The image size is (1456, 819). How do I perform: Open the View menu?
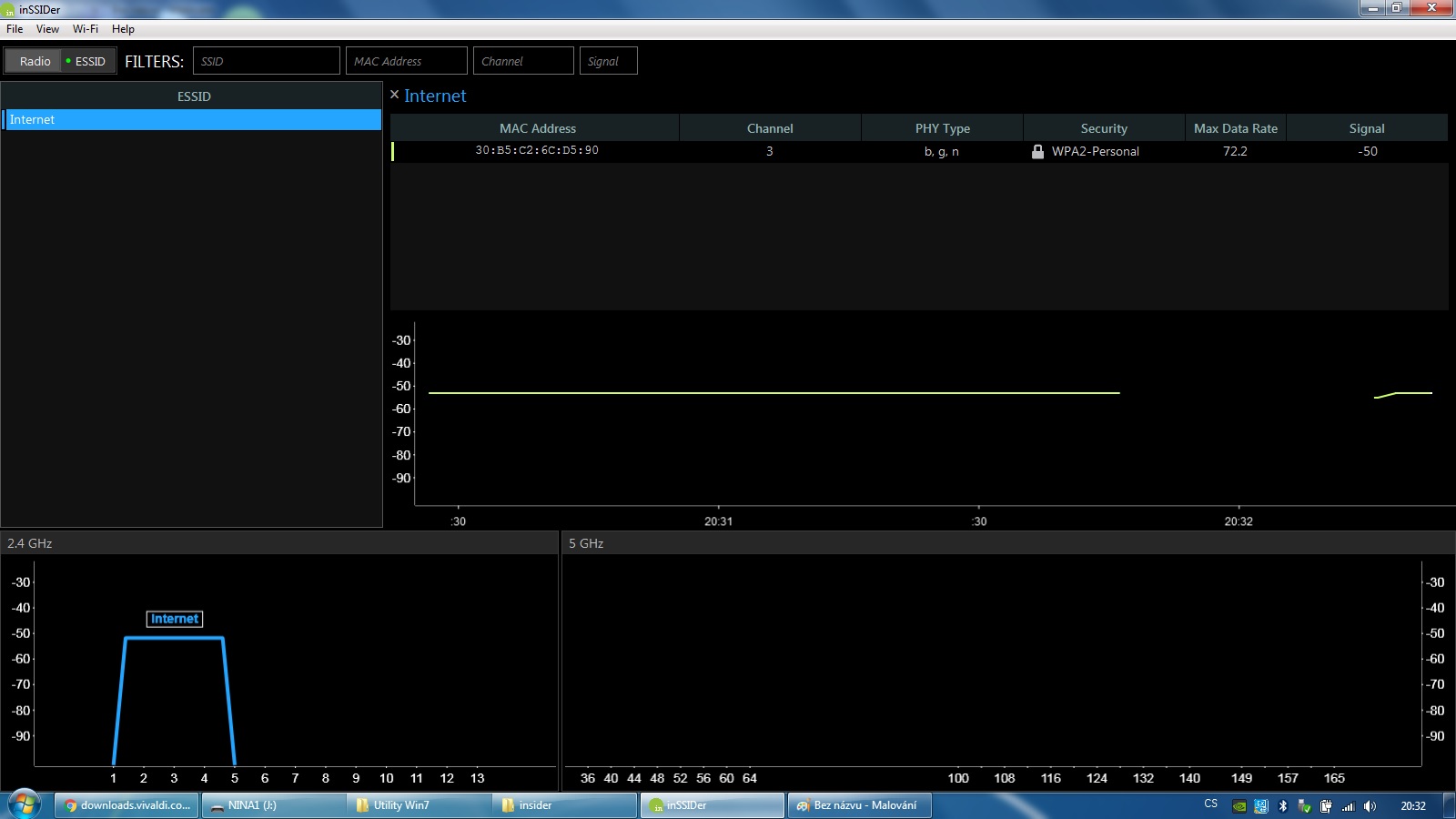(47, 29)
